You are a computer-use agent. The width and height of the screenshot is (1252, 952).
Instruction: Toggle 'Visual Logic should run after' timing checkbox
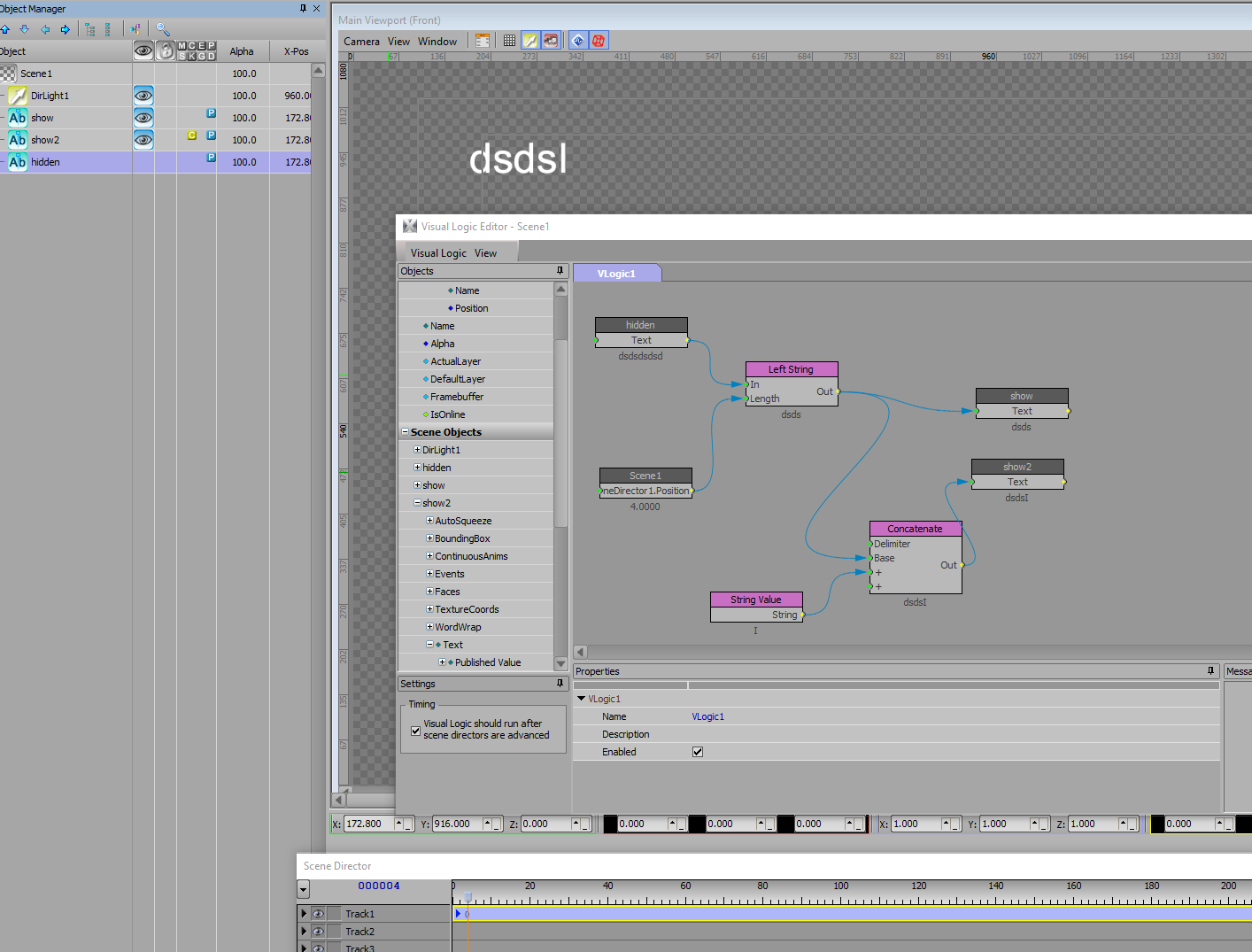point(415,731)
